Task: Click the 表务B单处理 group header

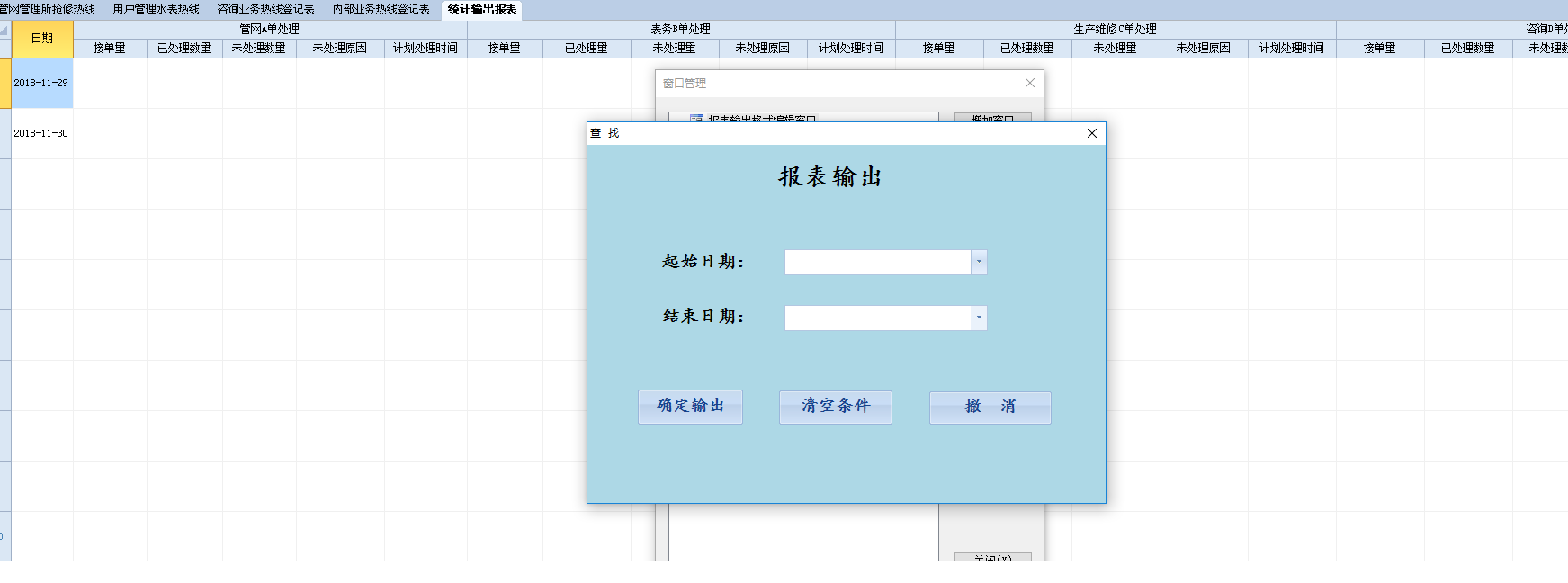Action: tap(681, 29)
